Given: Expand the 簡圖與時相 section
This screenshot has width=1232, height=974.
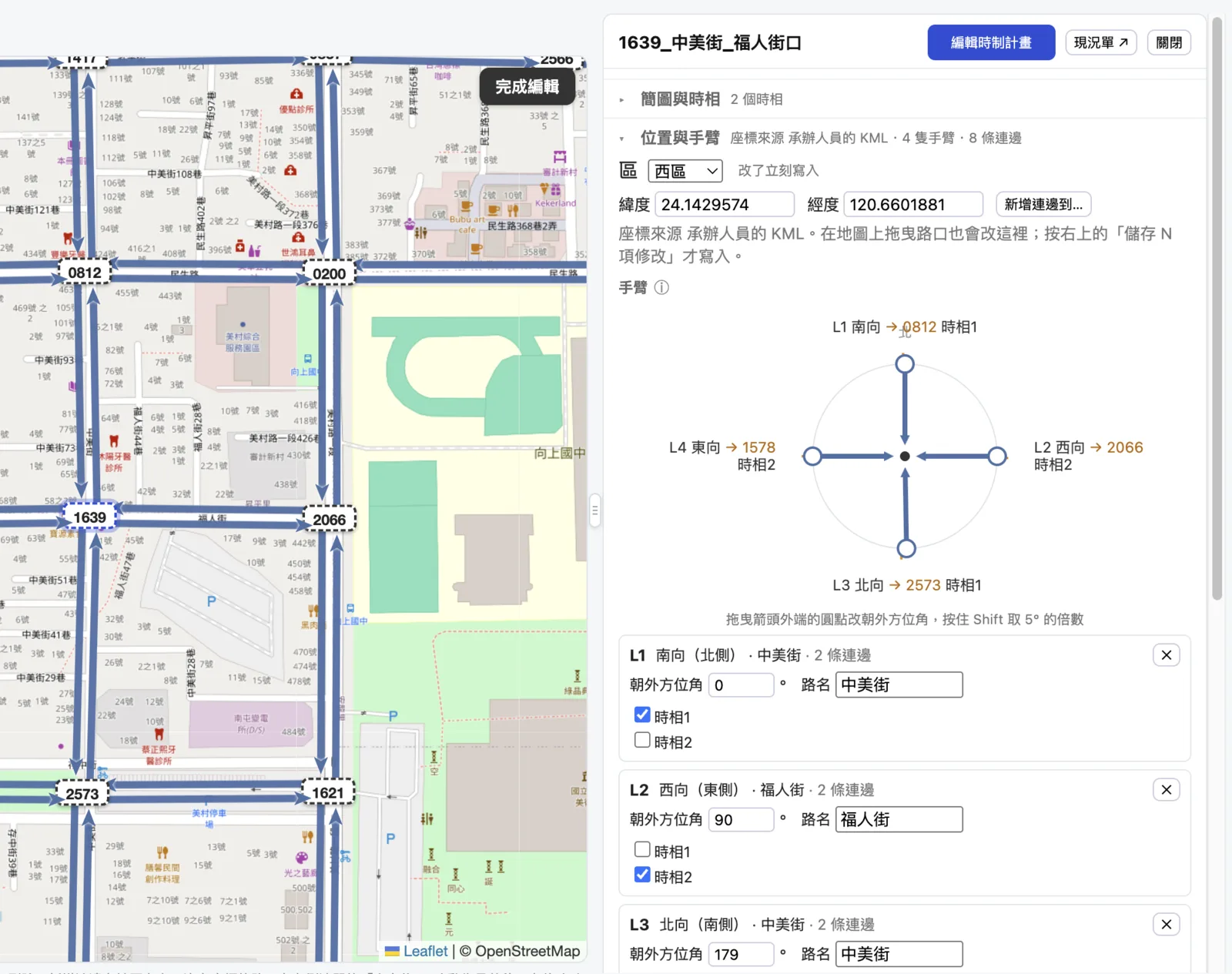Looking at the screenshot, I should point(680,99).
